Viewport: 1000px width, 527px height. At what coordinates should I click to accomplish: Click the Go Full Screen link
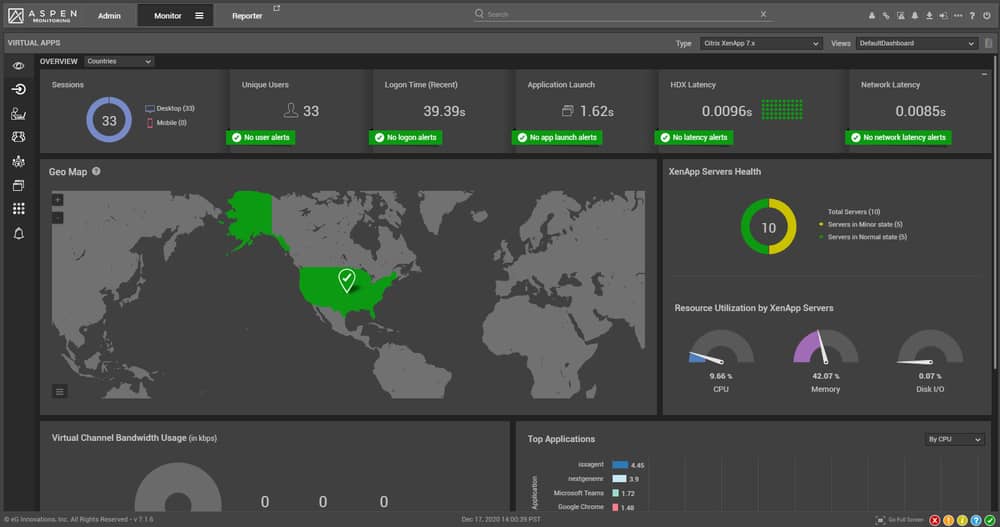pos(899,520)
